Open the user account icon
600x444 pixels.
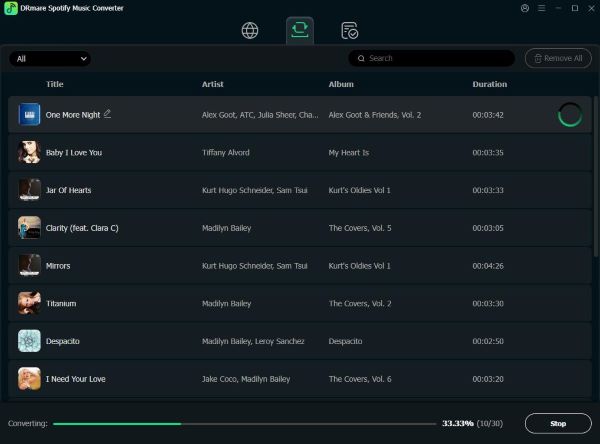tap(525, 8)
